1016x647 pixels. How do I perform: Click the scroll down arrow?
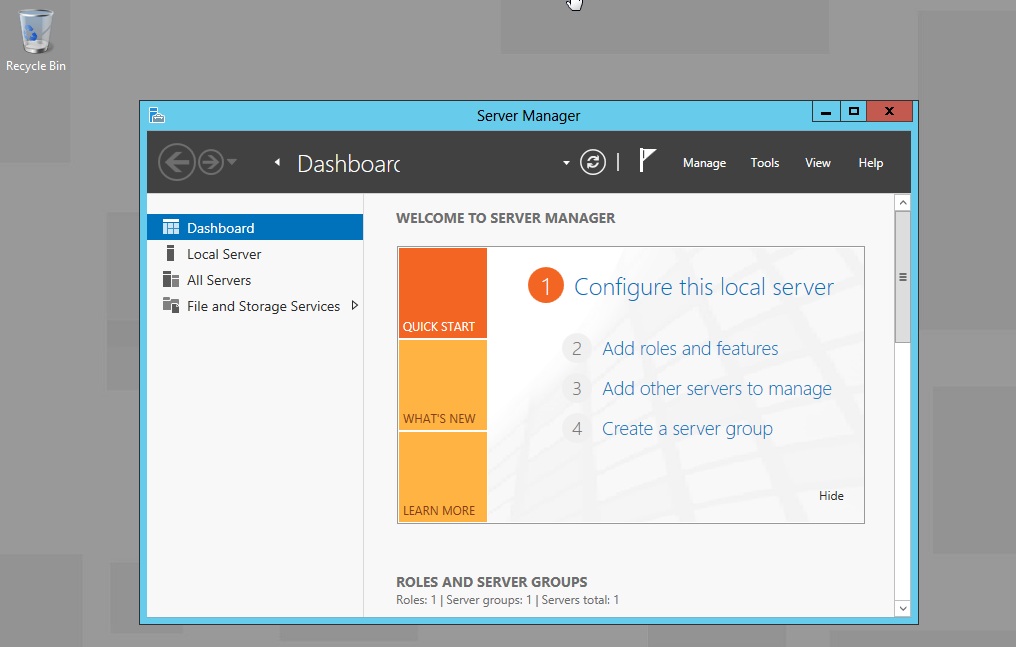[902, 608]
